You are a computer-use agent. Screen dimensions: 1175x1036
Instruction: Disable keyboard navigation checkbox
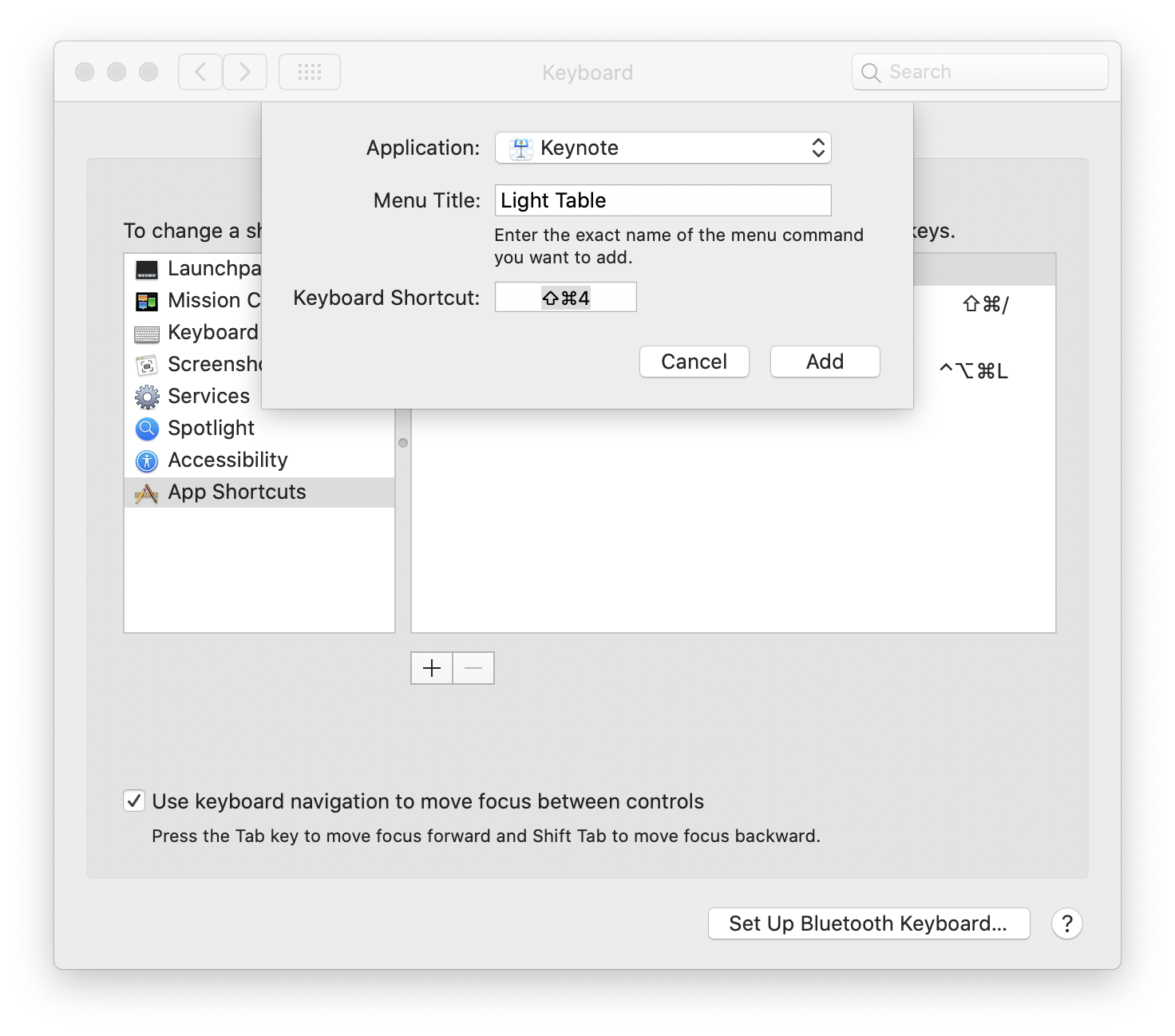coord(134,801)
